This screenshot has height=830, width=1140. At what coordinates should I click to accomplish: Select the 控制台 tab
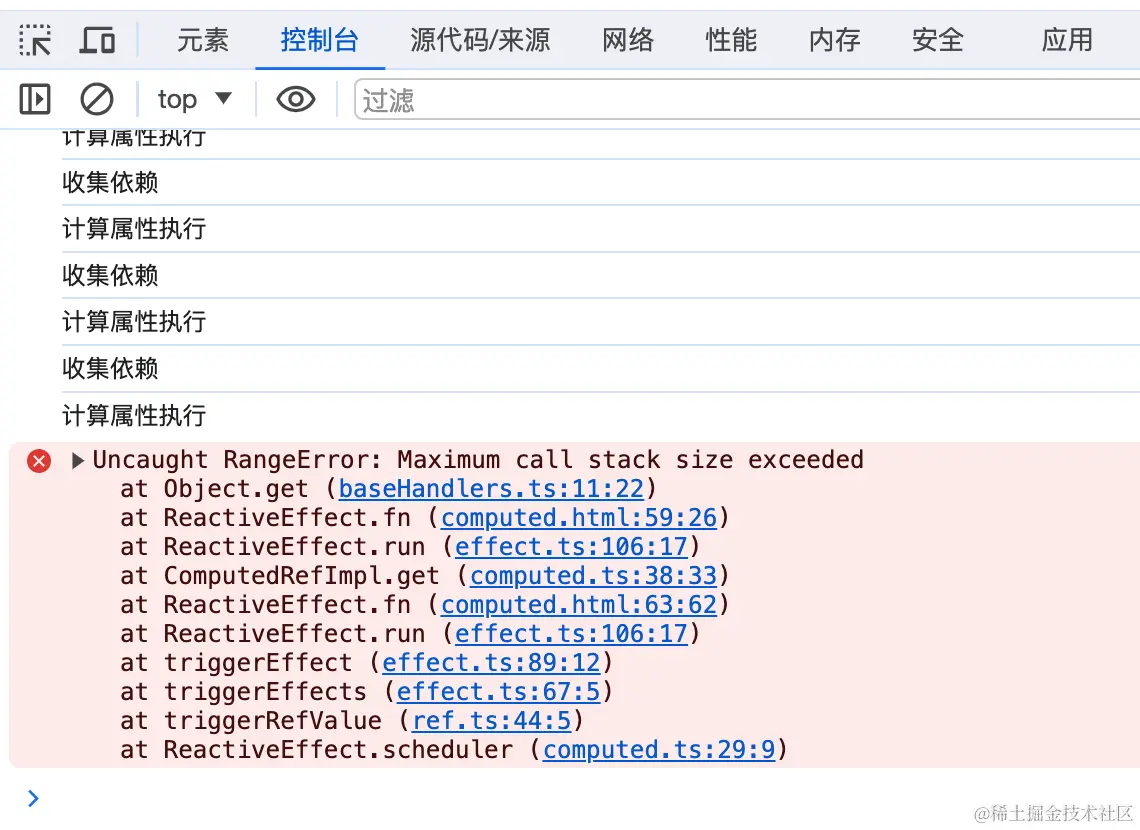pos(319,40)
